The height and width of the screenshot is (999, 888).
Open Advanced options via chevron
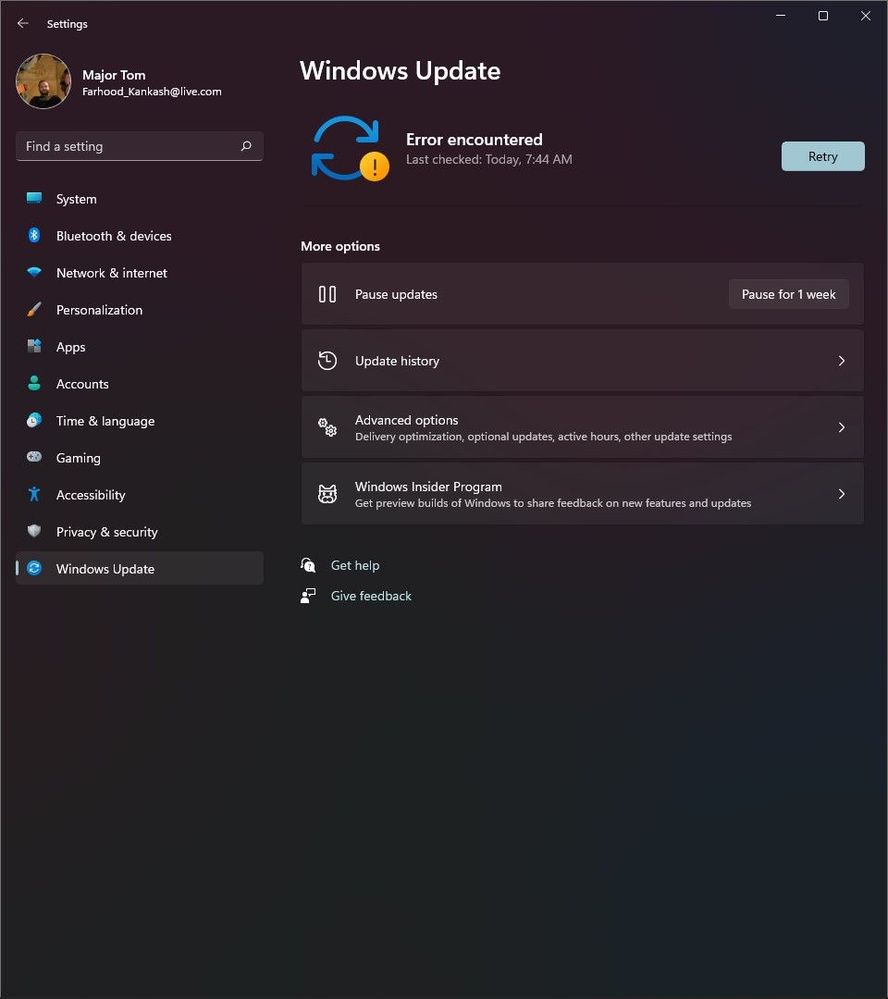[841, 427]
